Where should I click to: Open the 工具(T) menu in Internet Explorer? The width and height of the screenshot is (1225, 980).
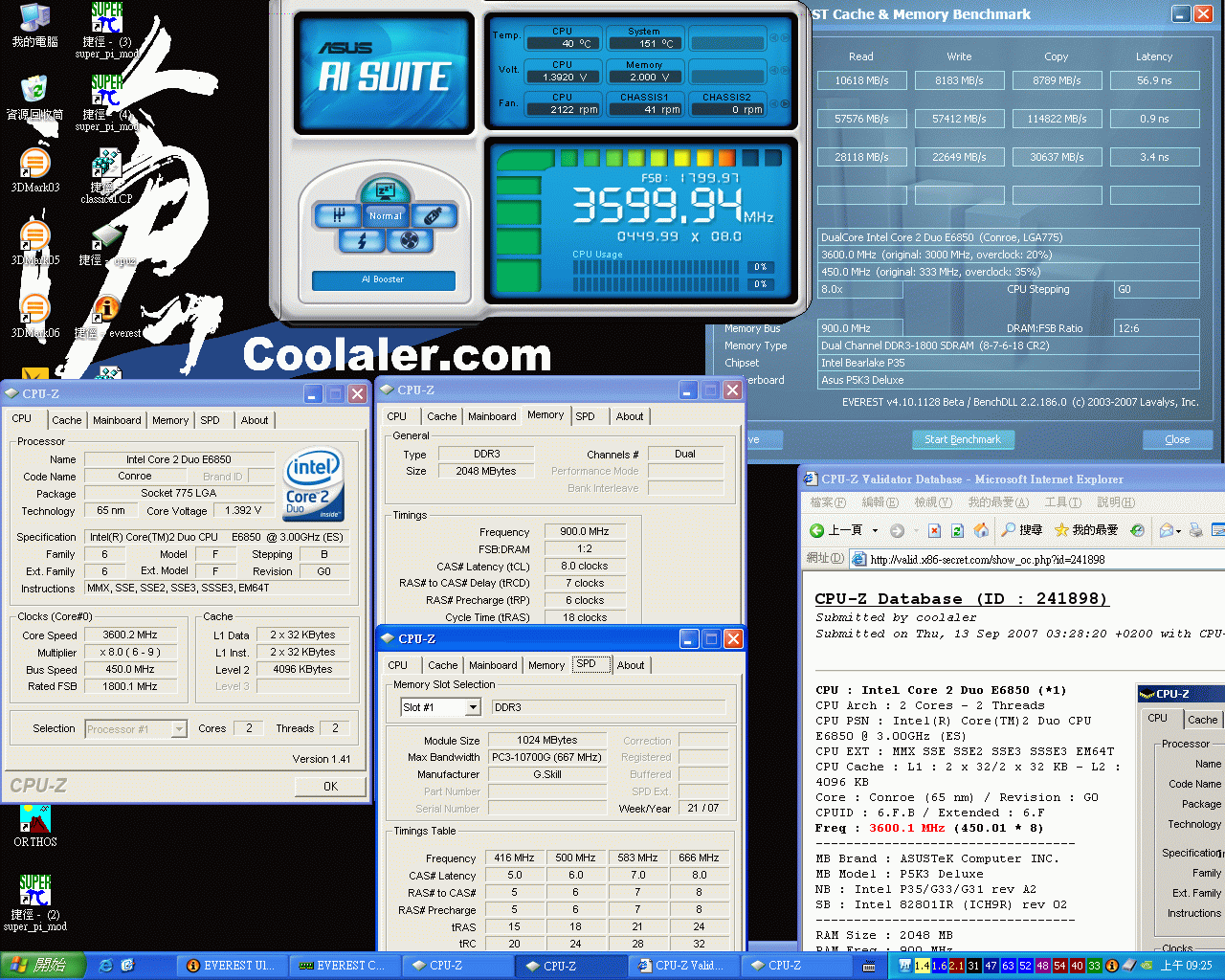point(1062,502)
